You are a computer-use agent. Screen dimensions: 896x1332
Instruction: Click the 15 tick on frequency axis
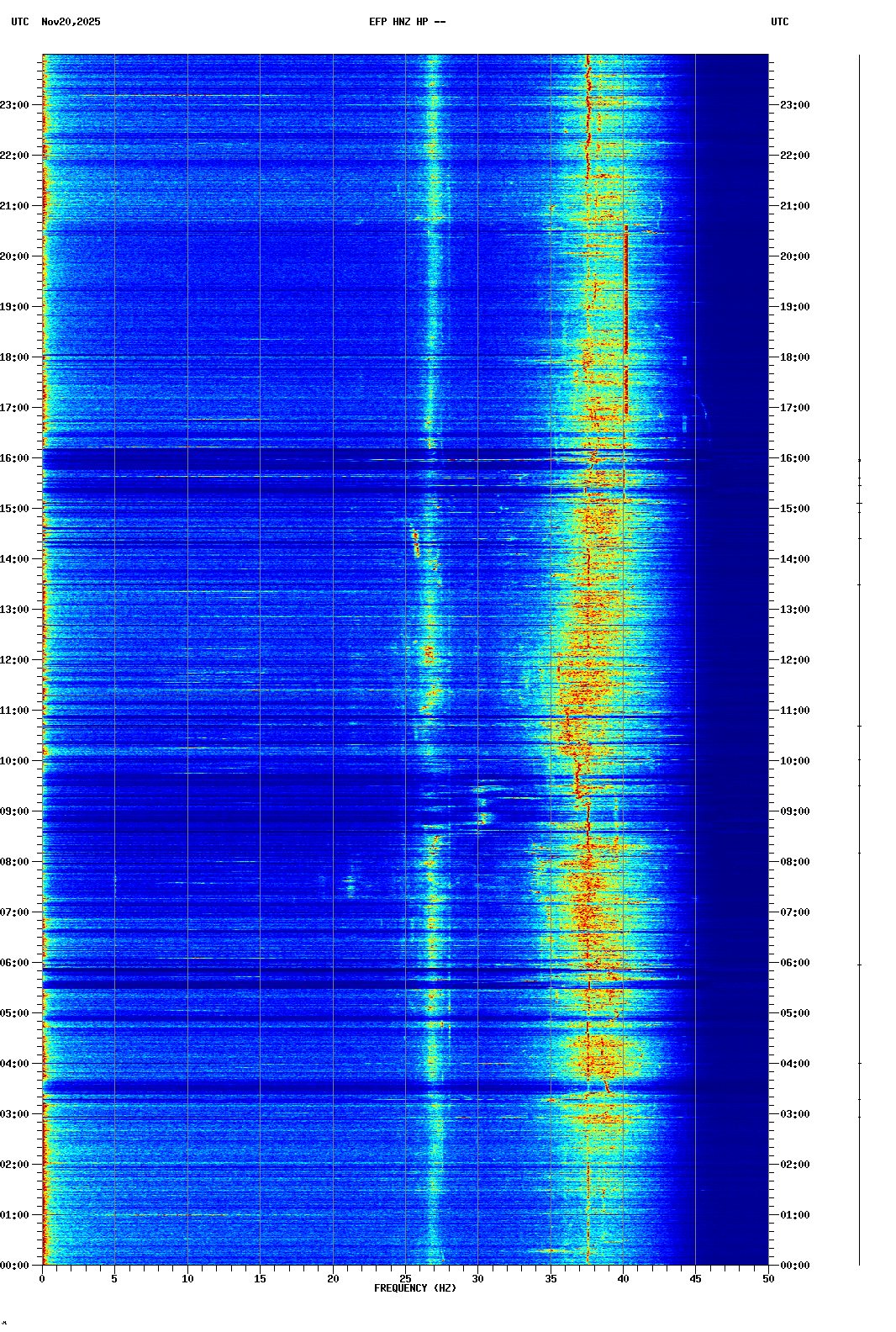point(260,1278)
